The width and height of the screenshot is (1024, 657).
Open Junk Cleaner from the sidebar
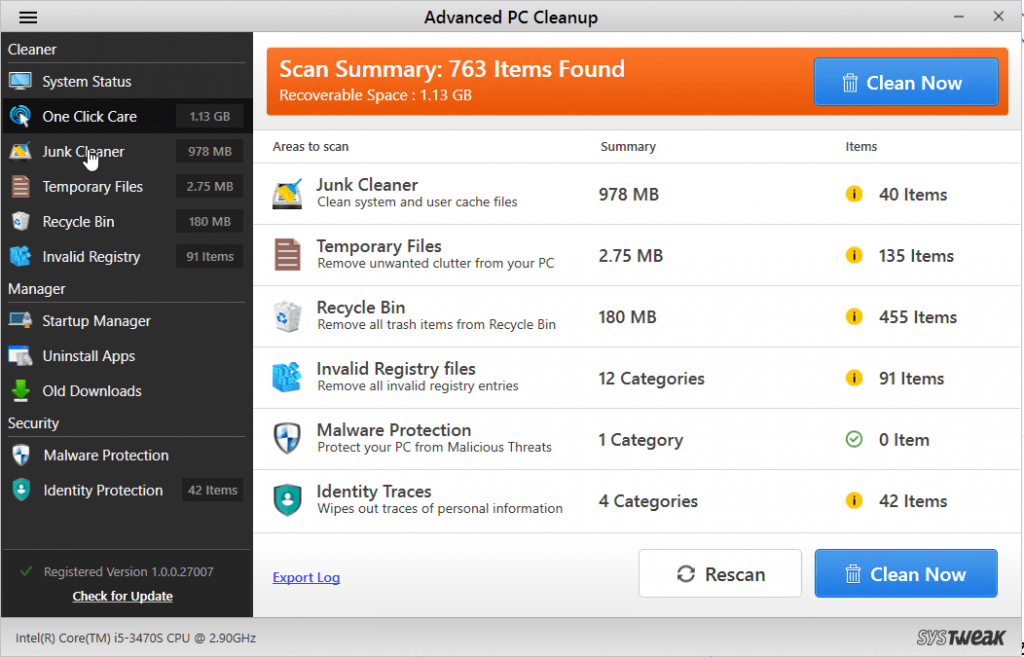127,152
